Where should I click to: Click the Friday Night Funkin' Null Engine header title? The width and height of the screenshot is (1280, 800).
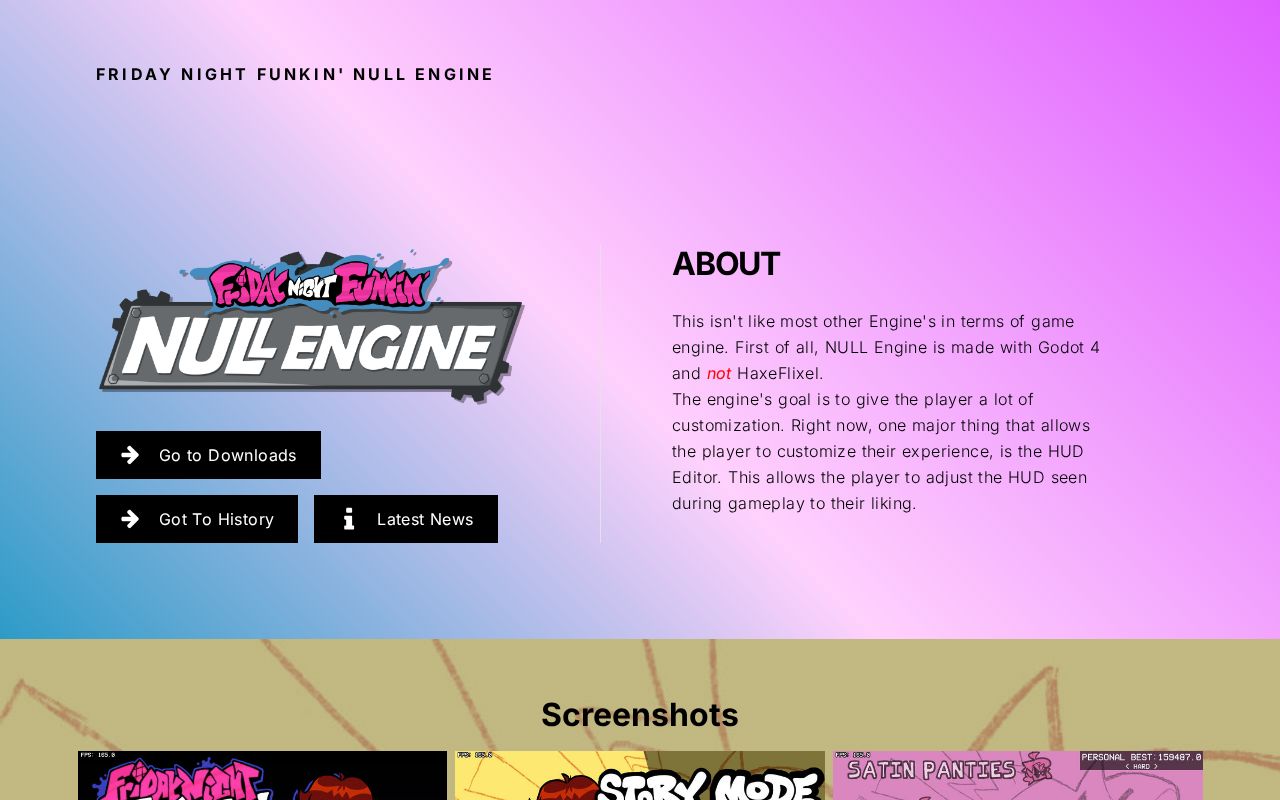click(295, 74)
